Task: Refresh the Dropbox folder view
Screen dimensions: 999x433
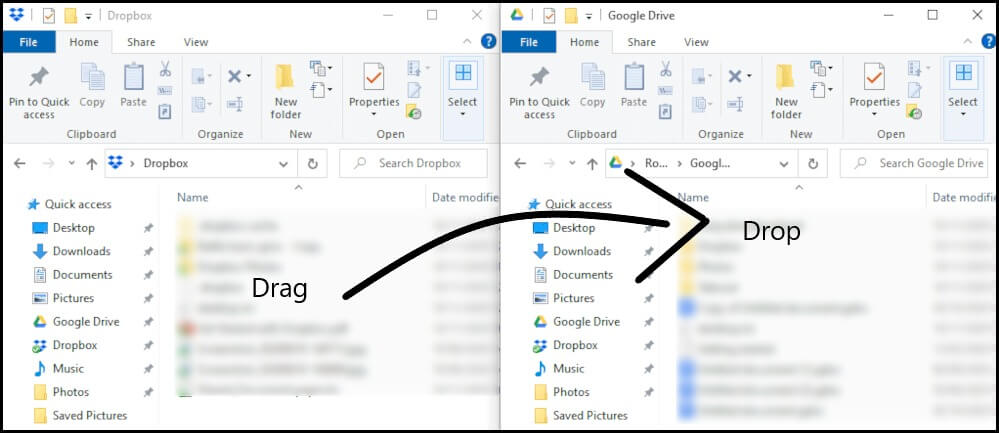Action: [313, 164]
